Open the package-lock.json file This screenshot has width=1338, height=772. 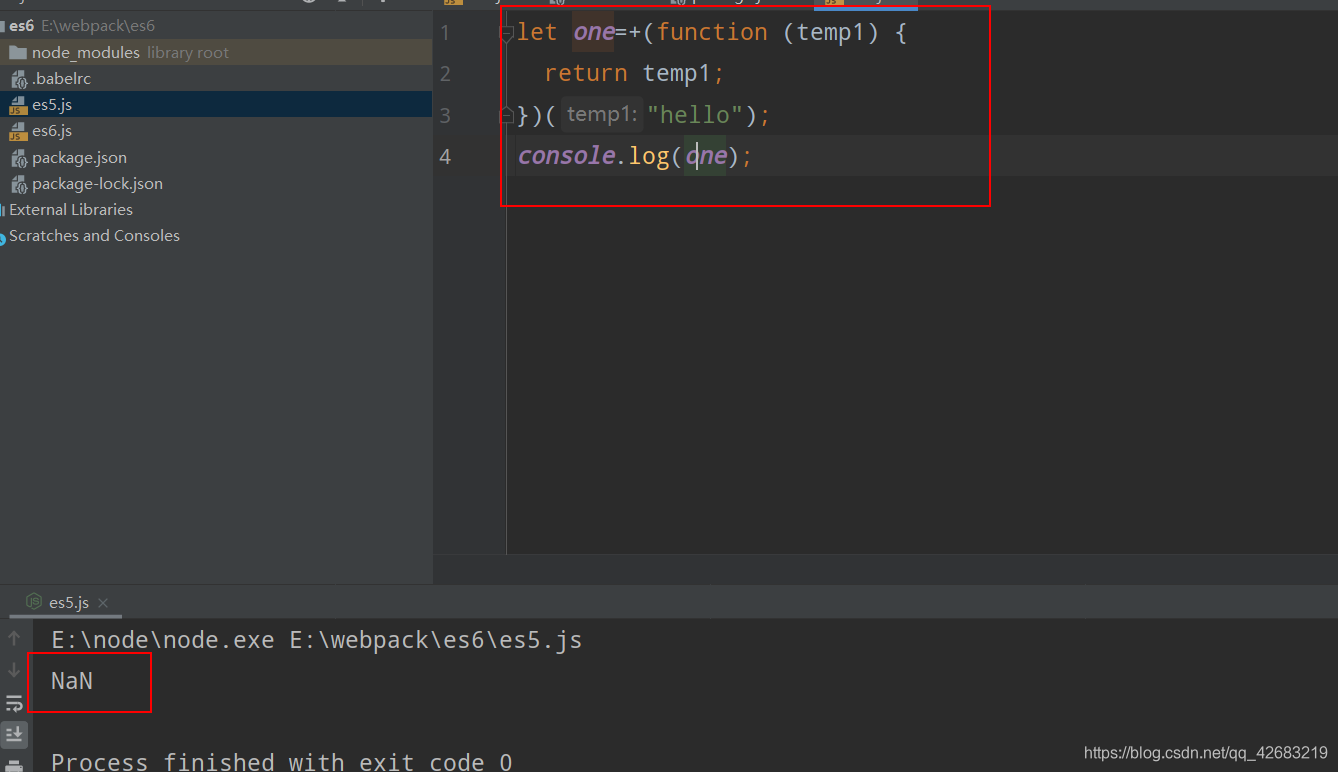tap(97, 183)
